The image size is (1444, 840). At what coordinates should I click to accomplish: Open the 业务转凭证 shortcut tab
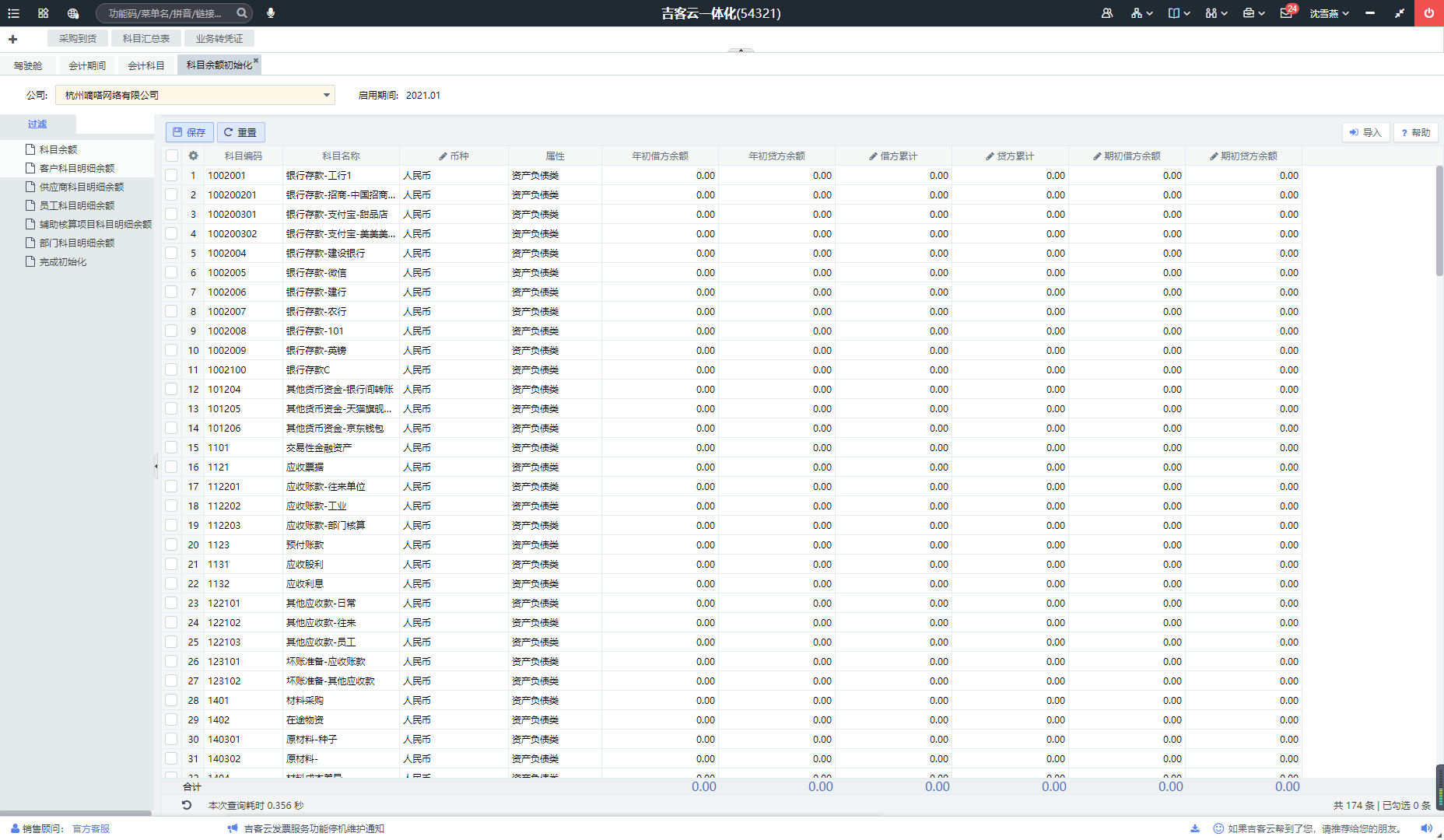point(219,38)
